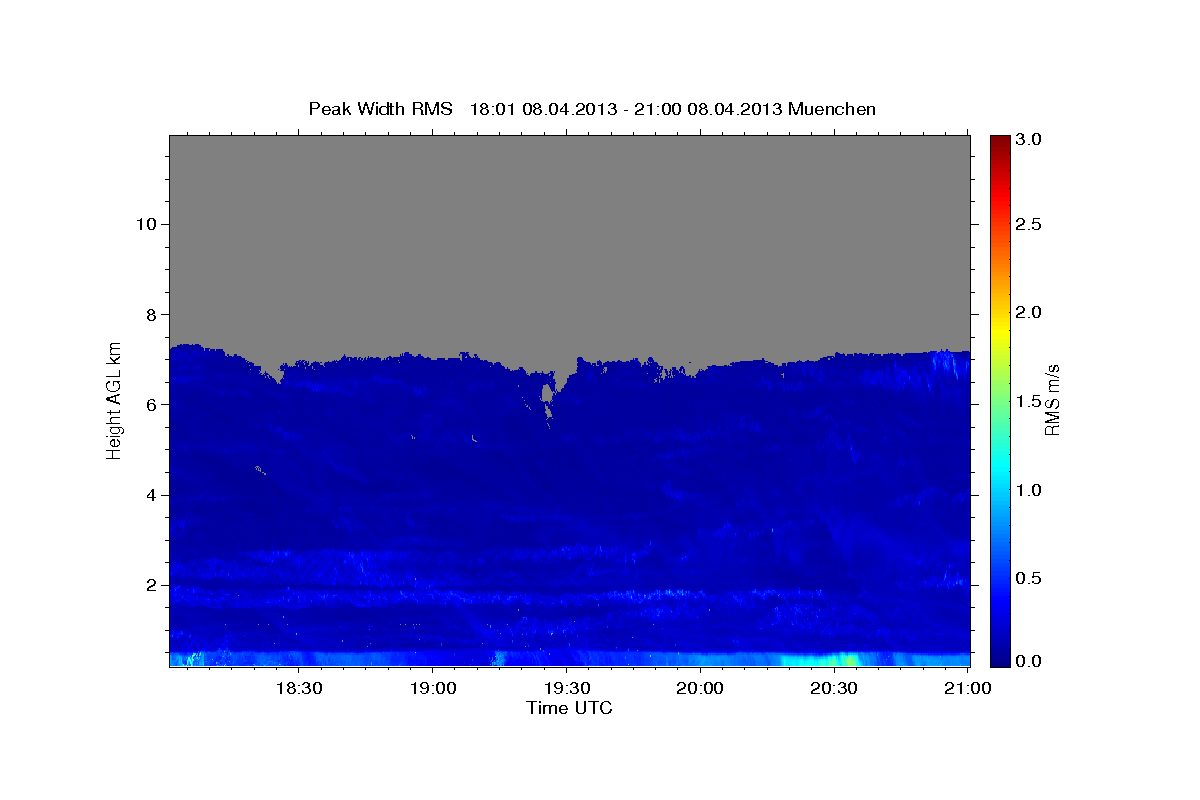Click the 20:30 time tick label

click(833, 689)
